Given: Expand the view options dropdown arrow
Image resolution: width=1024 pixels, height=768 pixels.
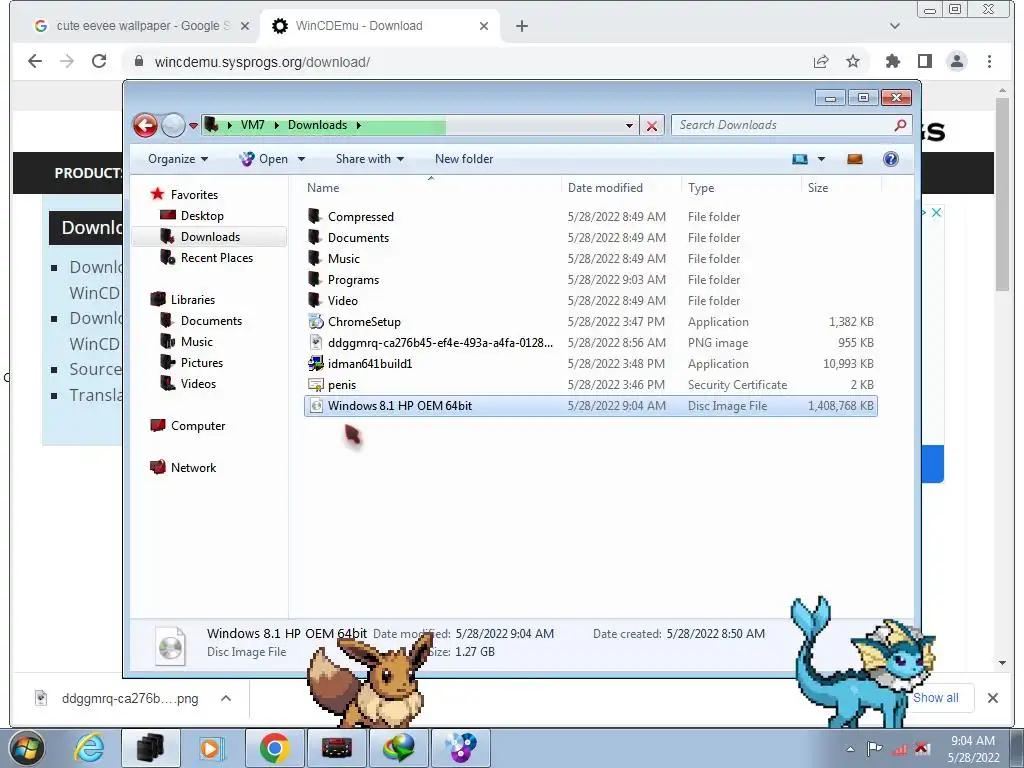Looking at the screenshot, I should pos(822,159).
